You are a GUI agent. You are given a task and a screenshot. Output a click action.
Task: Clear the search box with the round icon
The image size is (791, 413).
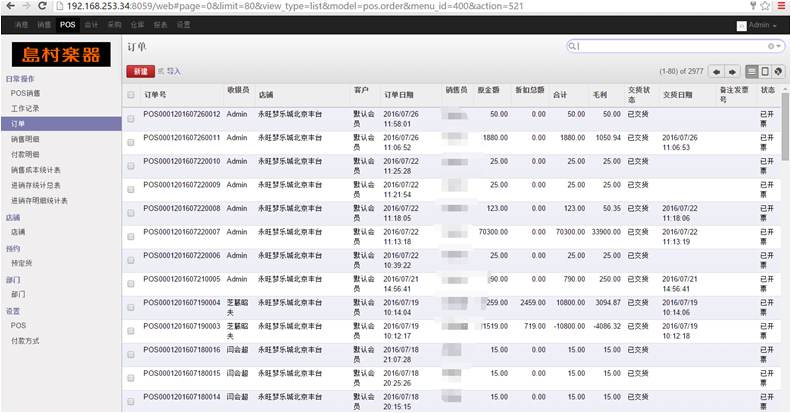771,46
